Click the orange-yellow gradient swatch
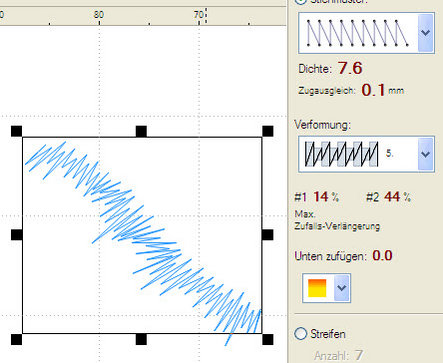 point(317,288)
